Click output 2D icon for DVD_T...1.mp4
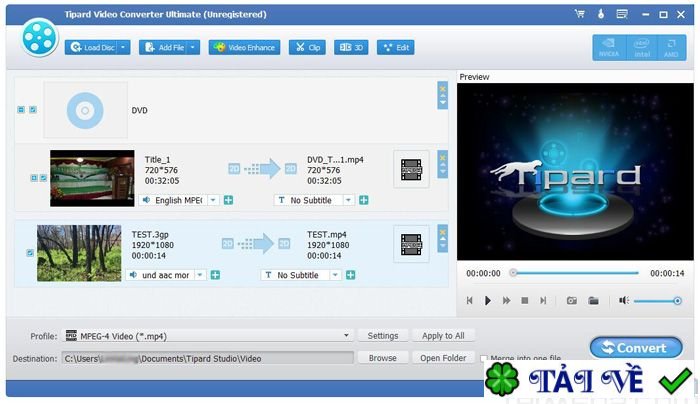The width and height of the screenshot is (700, 404). click(x=291, y=169)
